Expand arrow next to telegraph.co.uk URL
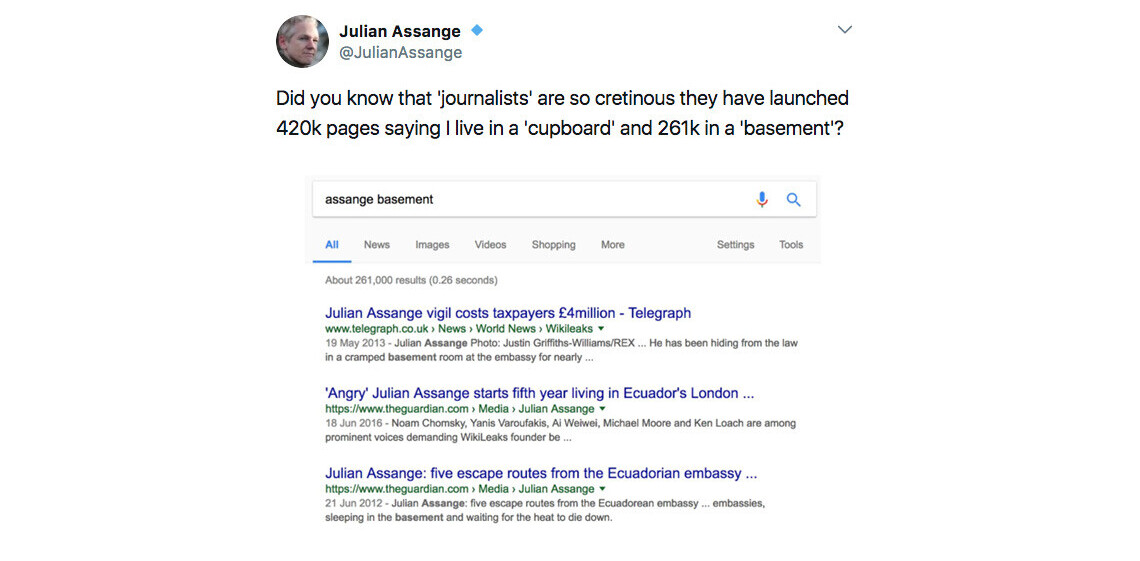The width and height of the screenshot is (1140, 561). [x=602, y=328]
